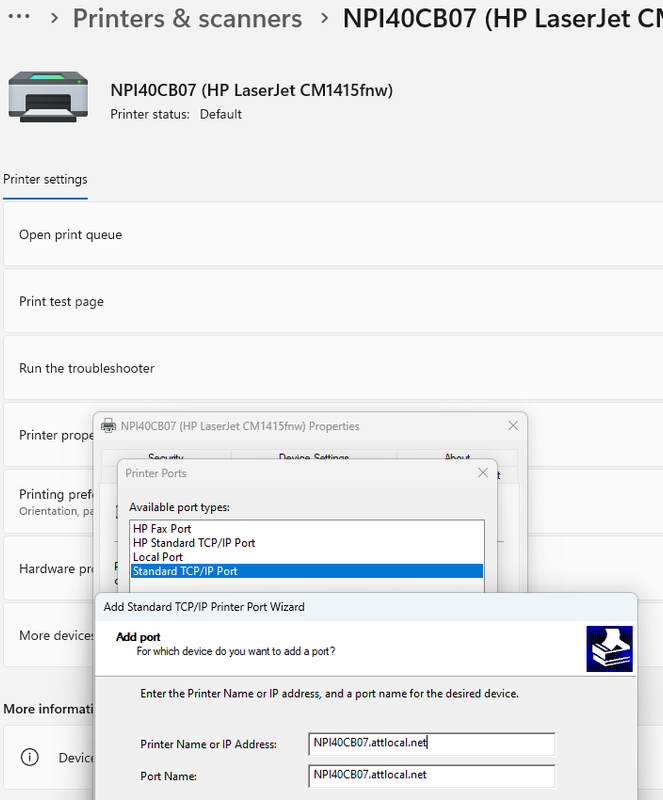Viewport: 663px width, 800px height.
Task: Click the small printer icon in Properties title bar
Action: tap(108, 426)
